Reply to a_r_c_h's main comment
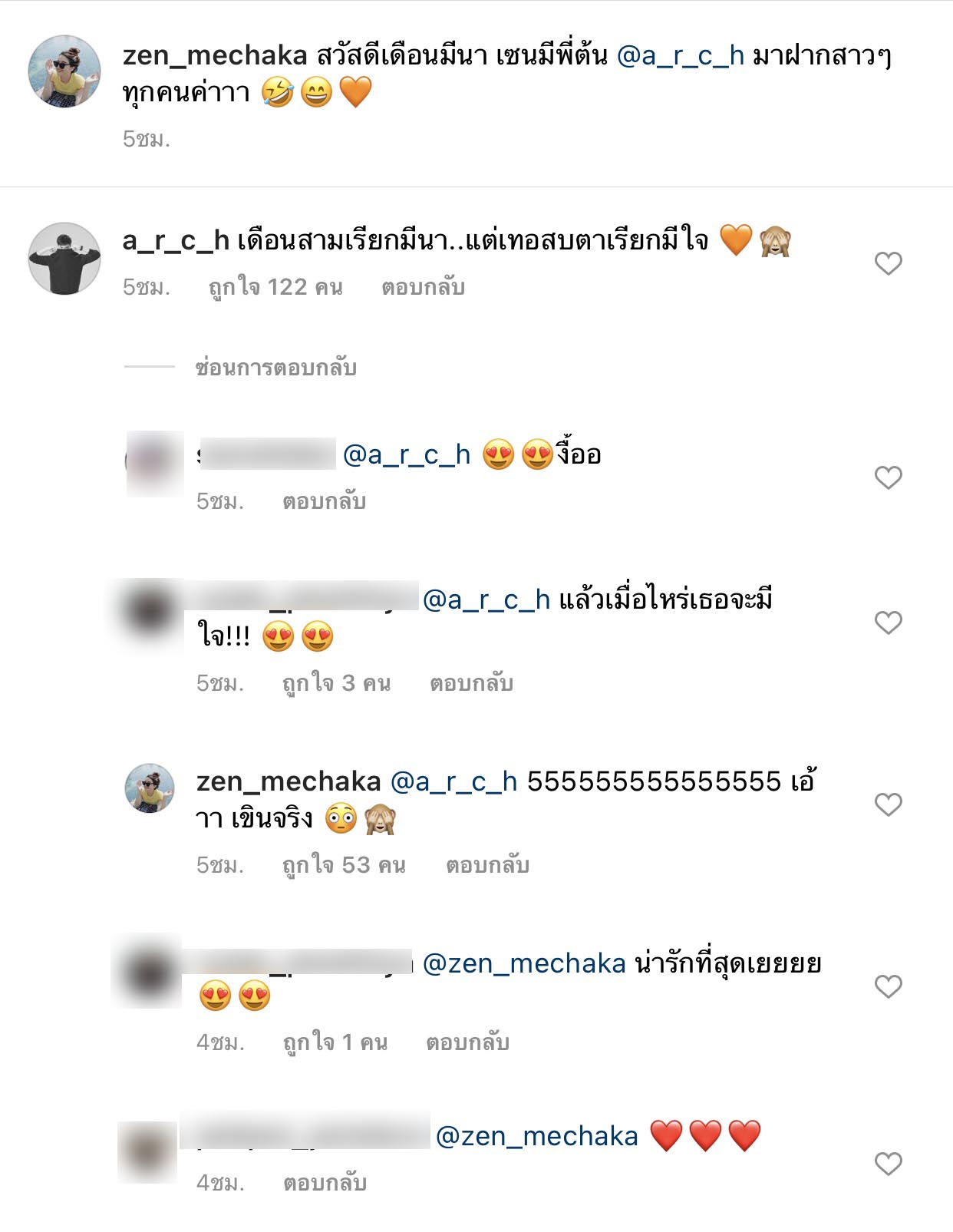This screenshot has width=953, height=1232. pyautogui.click(x=424, y=287)
